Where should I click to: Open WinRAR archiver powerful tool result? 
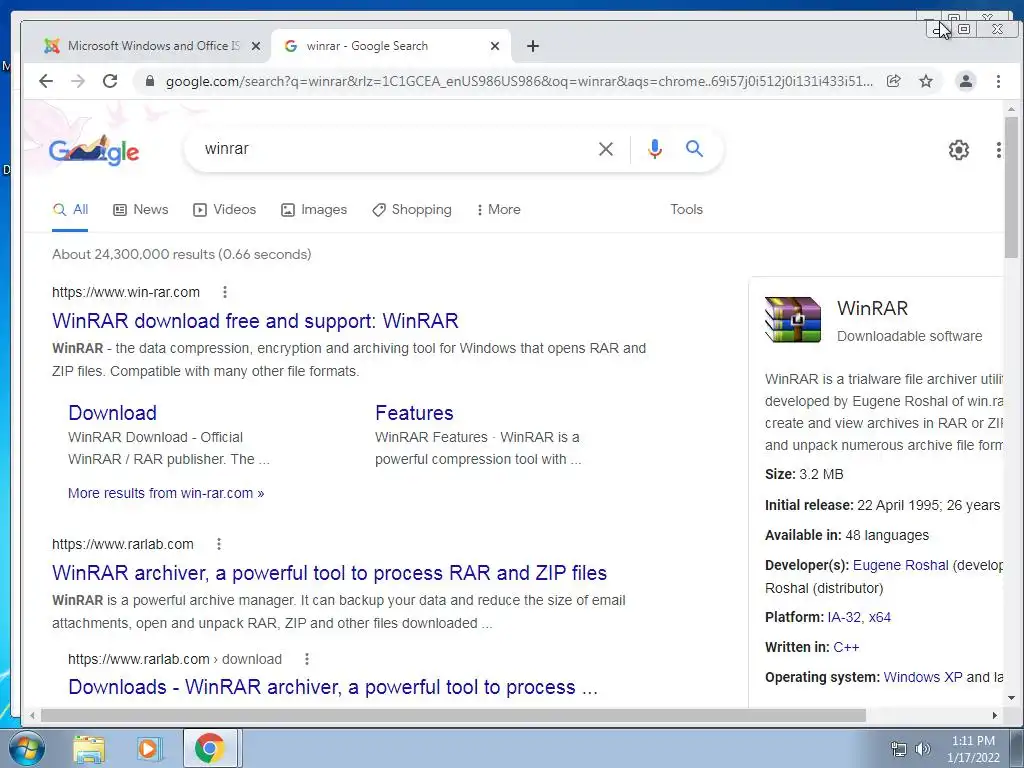tap(329, 573)
